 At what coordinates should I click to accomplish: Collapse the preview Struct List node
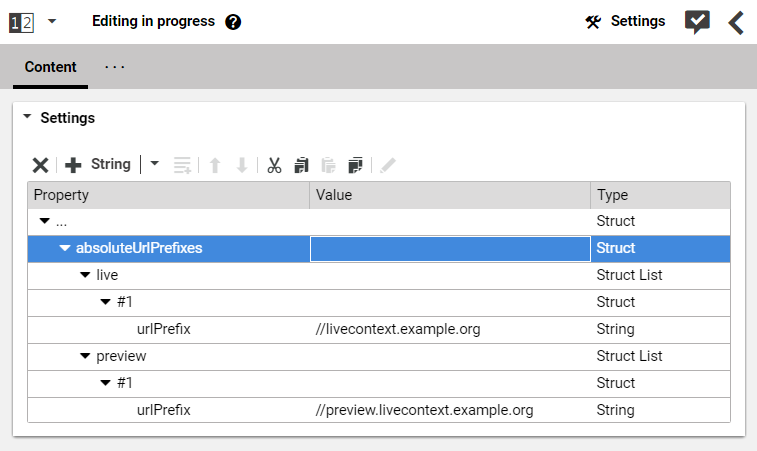[x=85, y=356]
